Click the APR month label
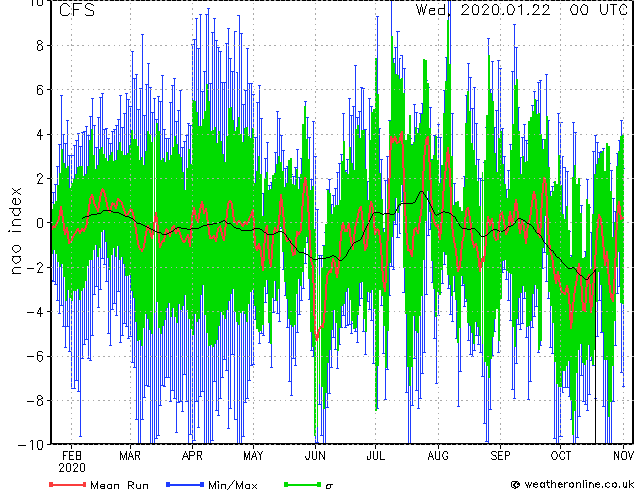 pyautogui.click(x=192, y=456)
